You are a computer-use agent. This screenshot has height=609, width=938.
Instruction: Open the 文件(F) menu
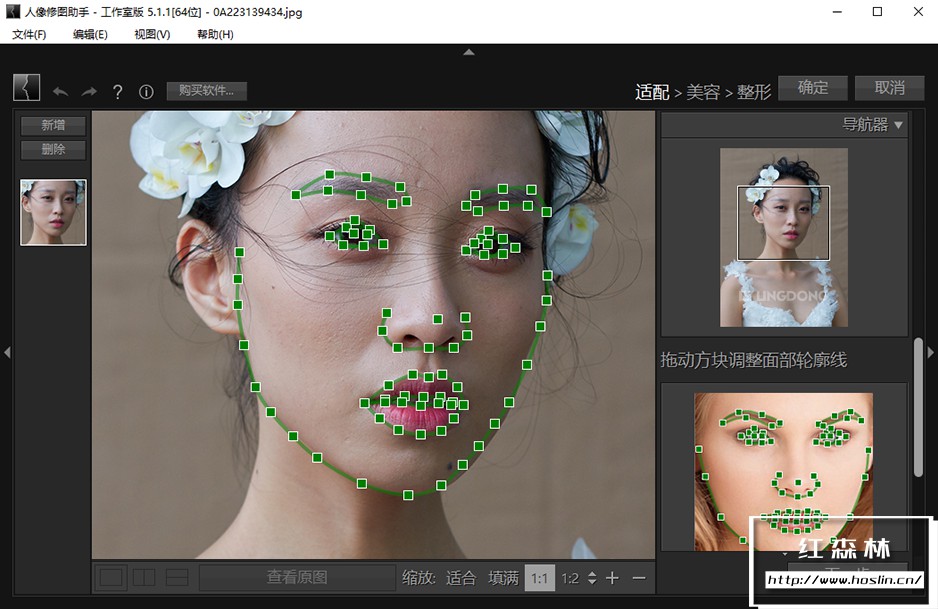point(29,34)
